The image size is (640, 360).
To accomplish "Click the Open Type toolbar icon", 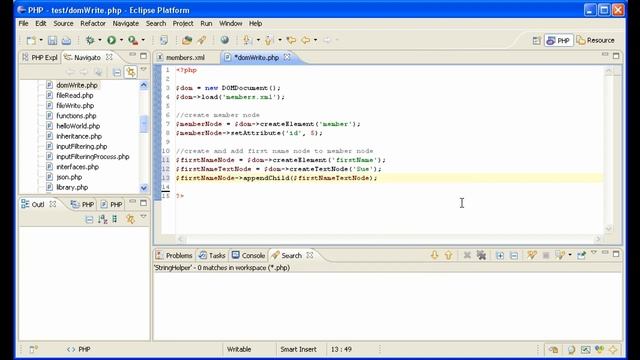I will [187, 40].
